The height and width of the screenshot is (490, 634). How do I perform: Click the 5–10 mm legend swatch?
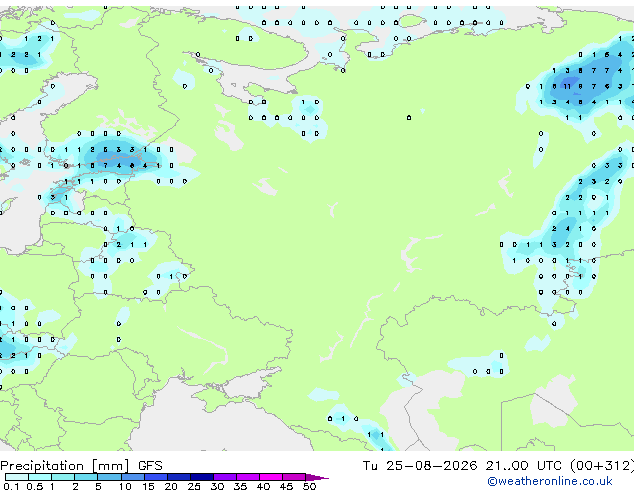(x=109, y=477)
